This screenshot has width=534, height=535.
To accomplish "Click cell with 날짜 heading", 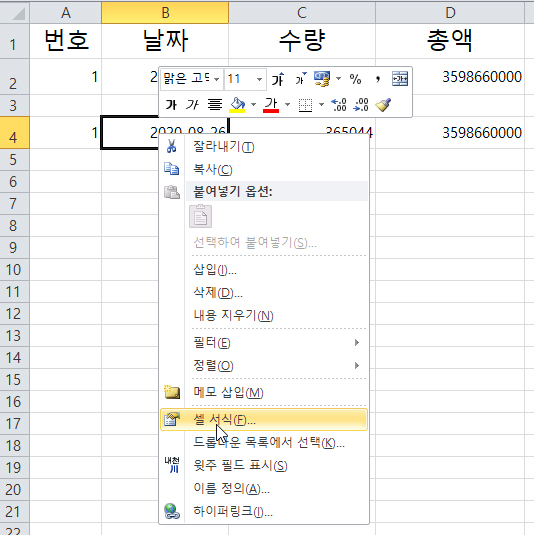I will (165, 41).
